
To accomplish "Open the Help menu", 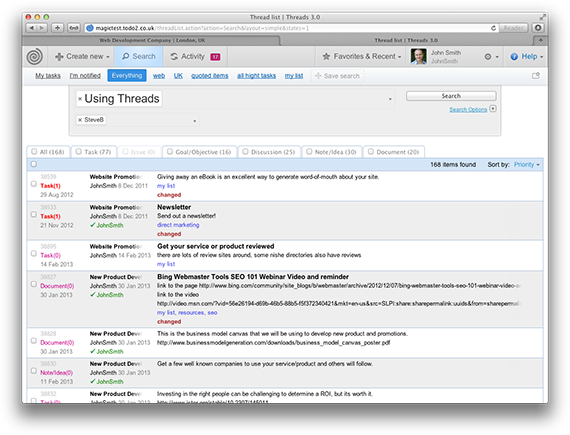I will (526, 56).
